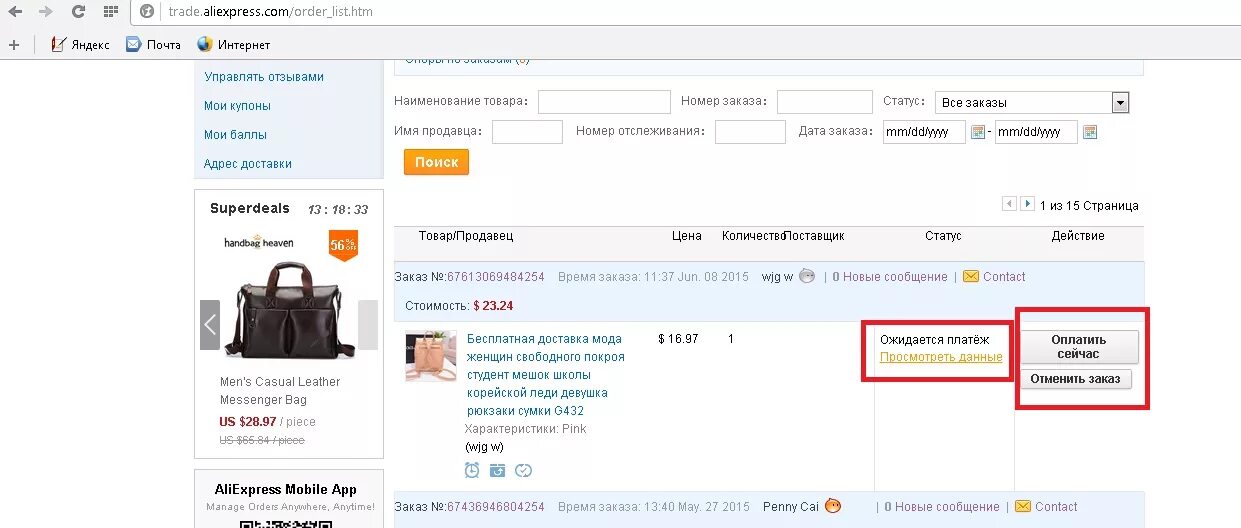Viewport: 1241px width, 528px height.
Task: Click the seller name wjg w
Action: pyautogui.click(x=777, y=277)
